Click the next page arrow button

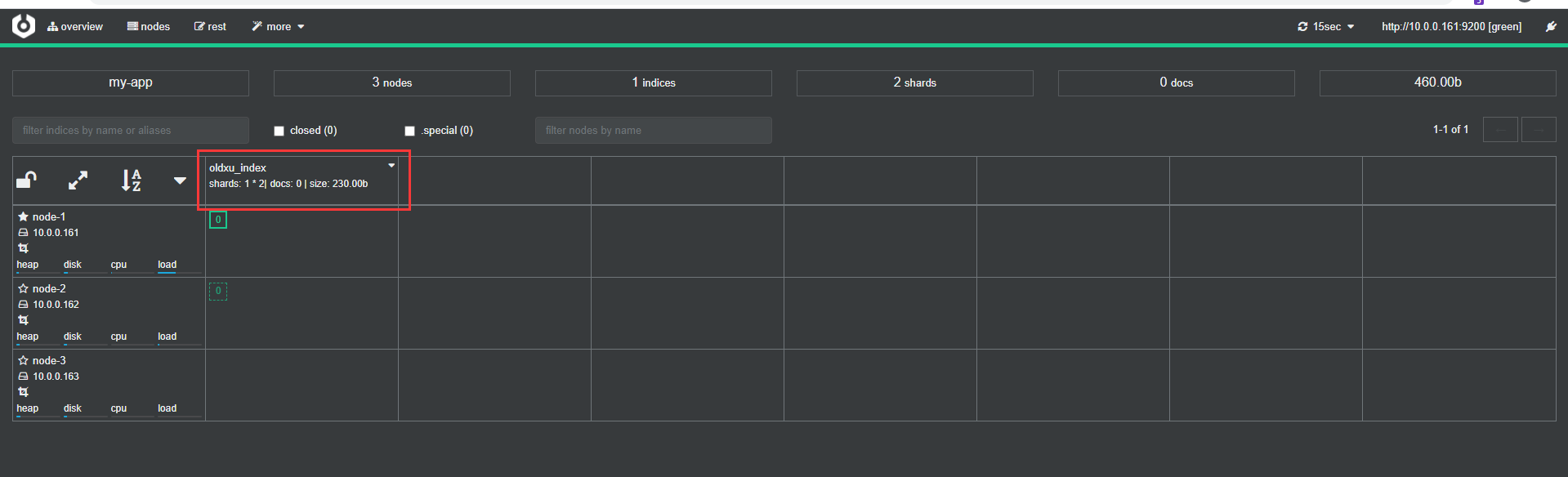click(1539, 130)
